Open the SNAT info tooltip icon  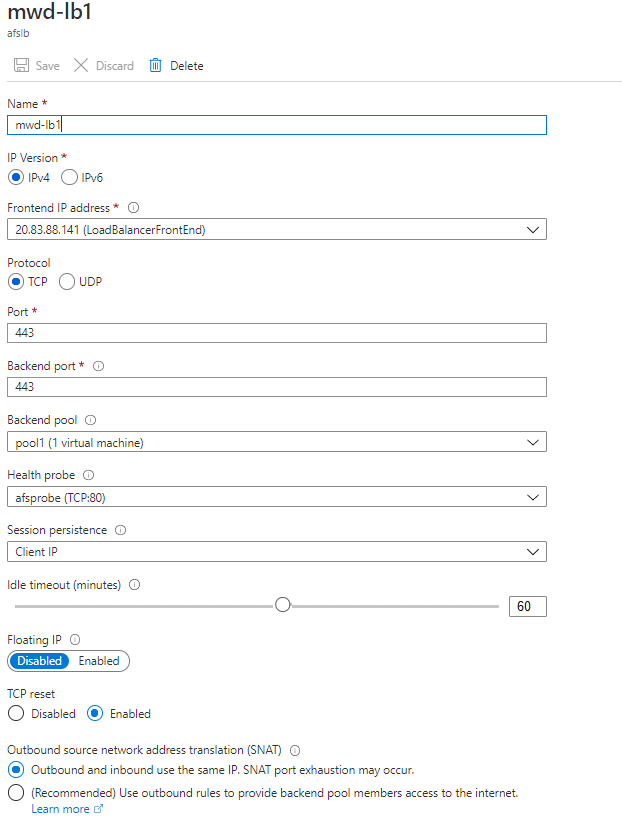click(293, 751)
